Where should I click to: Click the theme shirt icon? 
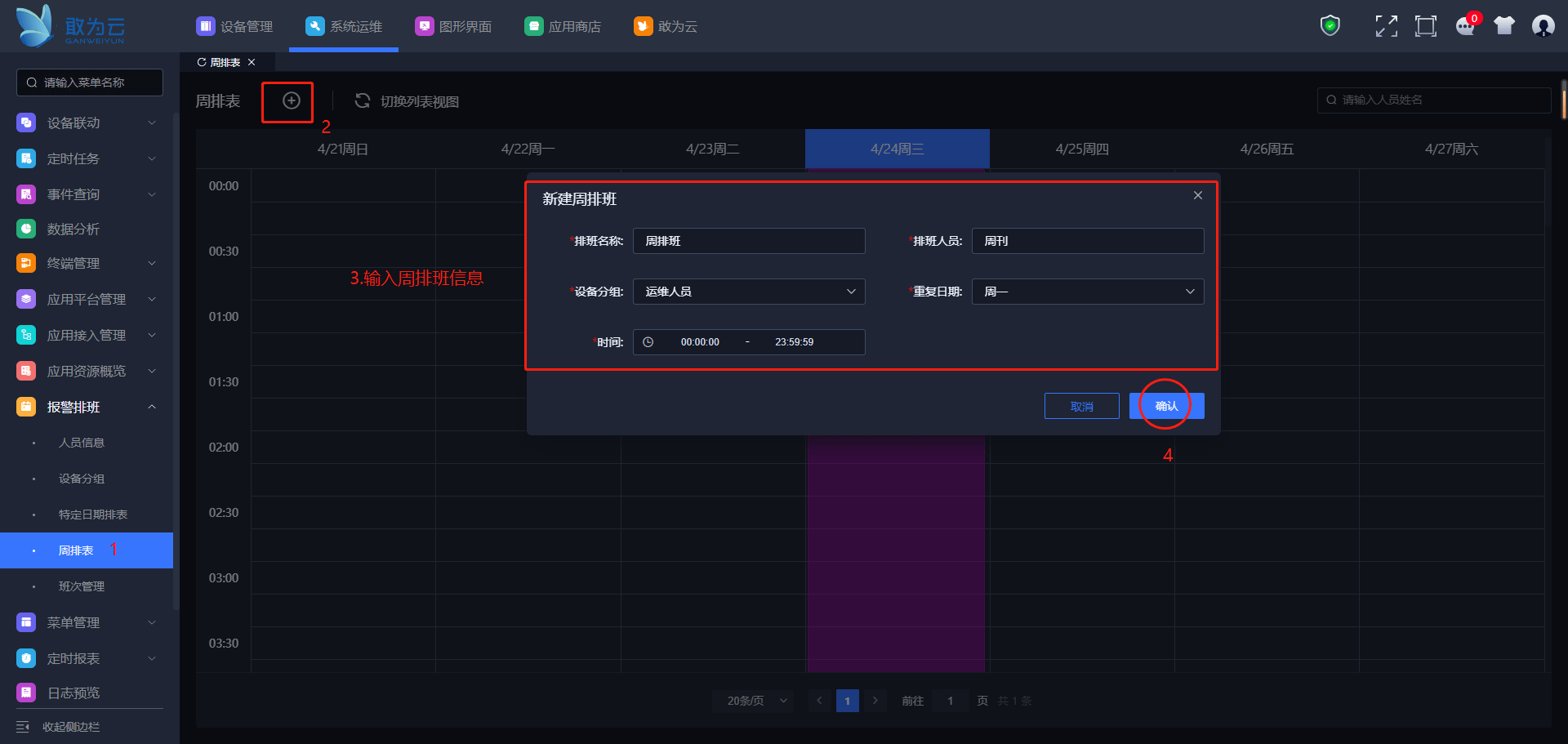[x=1503, y=26]
